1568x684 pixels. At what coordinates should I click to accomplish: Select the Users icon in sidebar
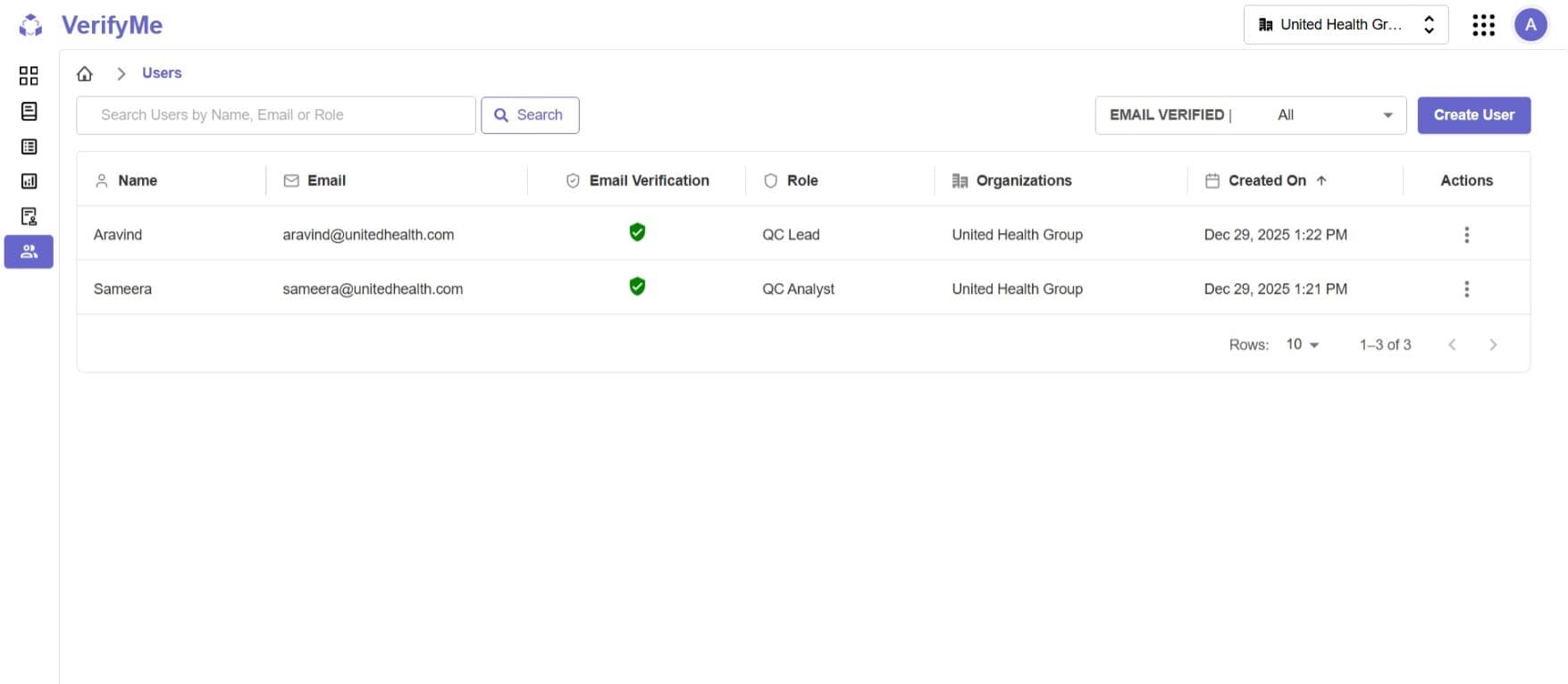click(x=29, y=252)
